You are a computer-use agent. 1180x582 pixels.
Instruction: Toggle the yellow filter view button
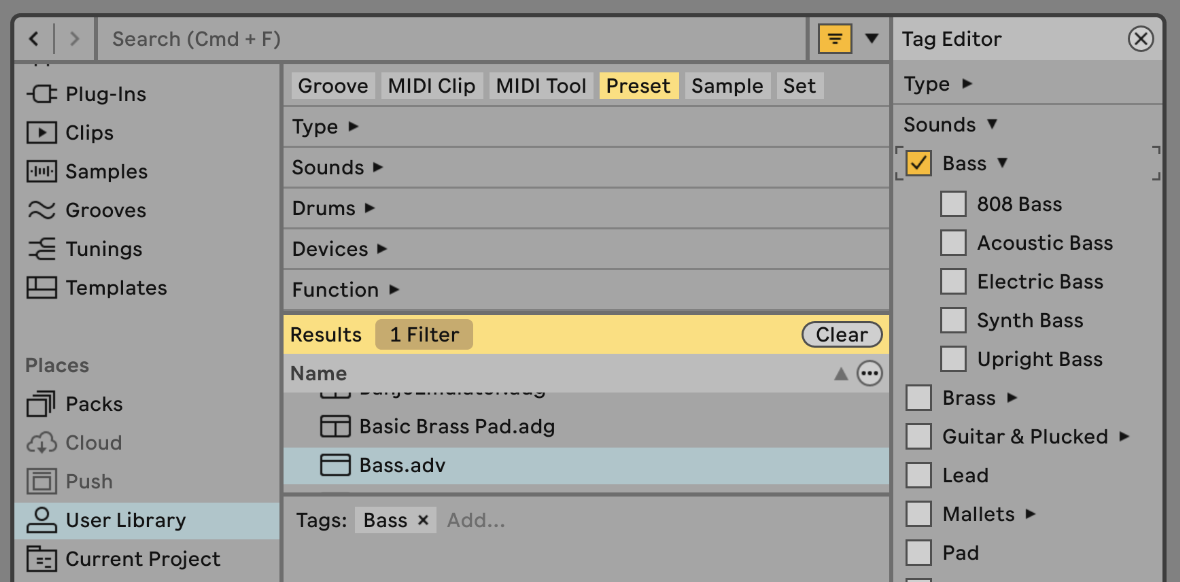[x=835, y=39]
